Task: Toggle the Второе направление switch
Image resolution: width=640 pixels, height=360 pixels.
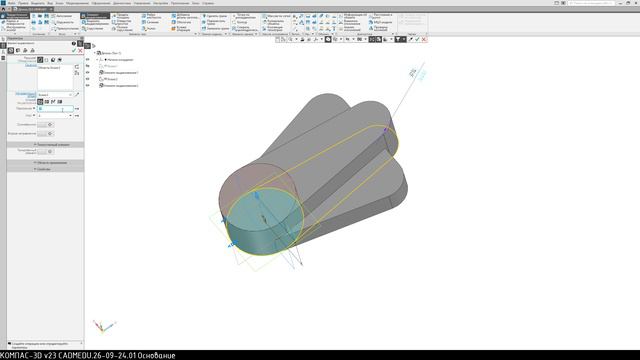Action: click(x=45, y=133)
